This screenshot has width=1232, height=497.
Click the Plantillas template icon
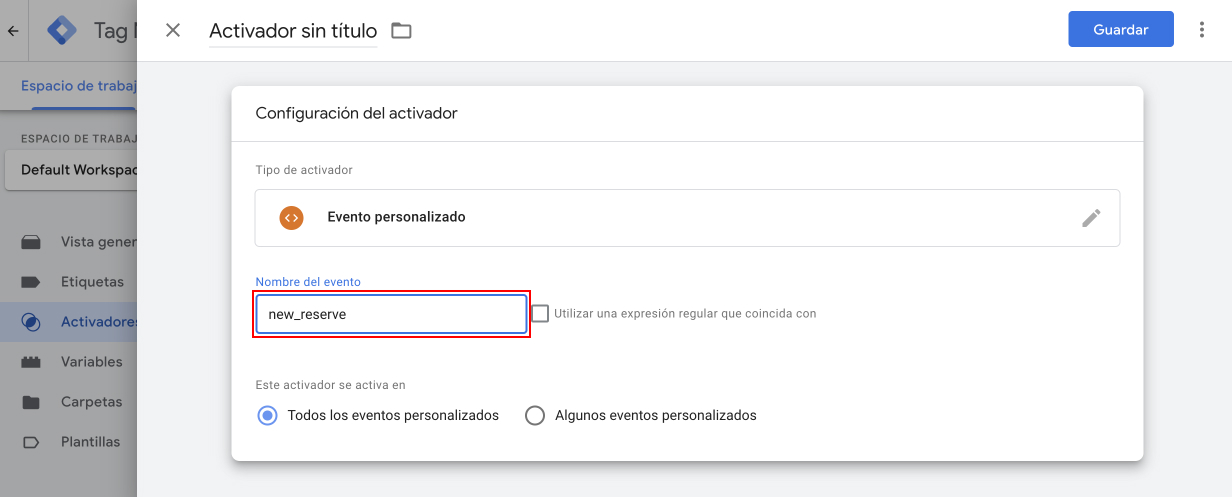coord(31,442)
